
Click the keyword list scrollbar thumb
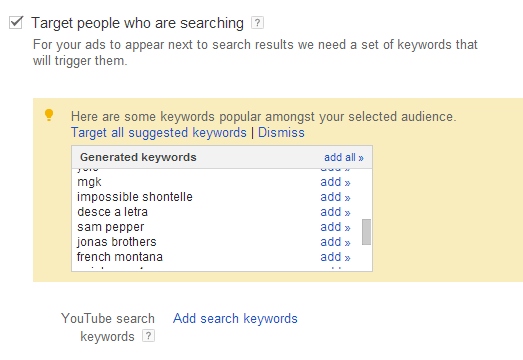366,232
